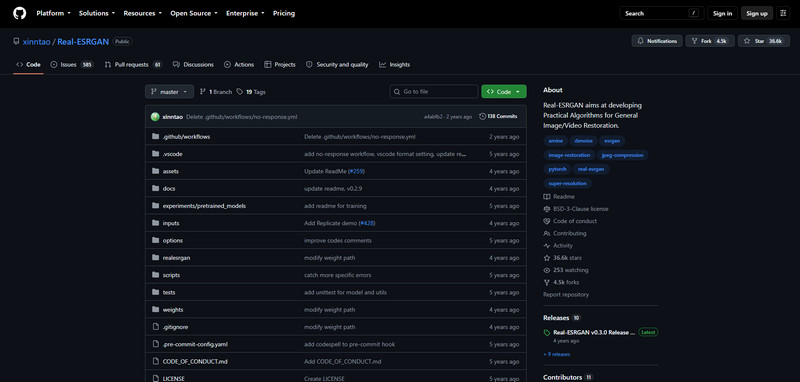
Task: Open the #428 link in inputs row
Action: click(367, 223)
